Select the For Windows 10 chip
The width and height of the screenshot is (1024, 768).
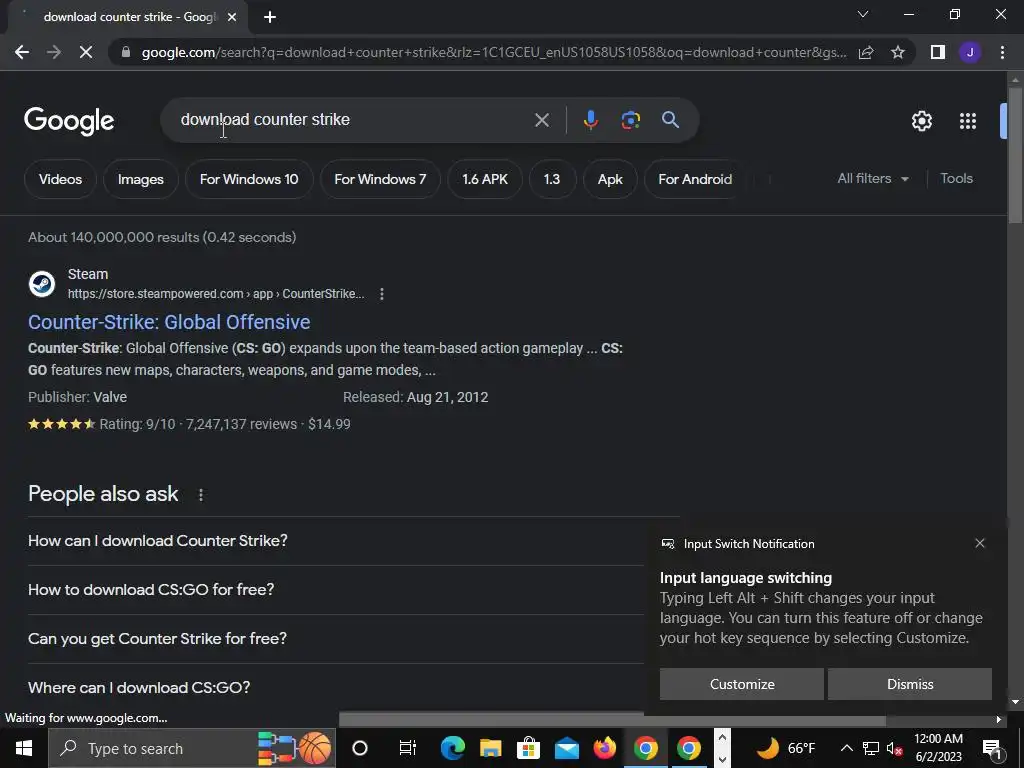point(249,180)
